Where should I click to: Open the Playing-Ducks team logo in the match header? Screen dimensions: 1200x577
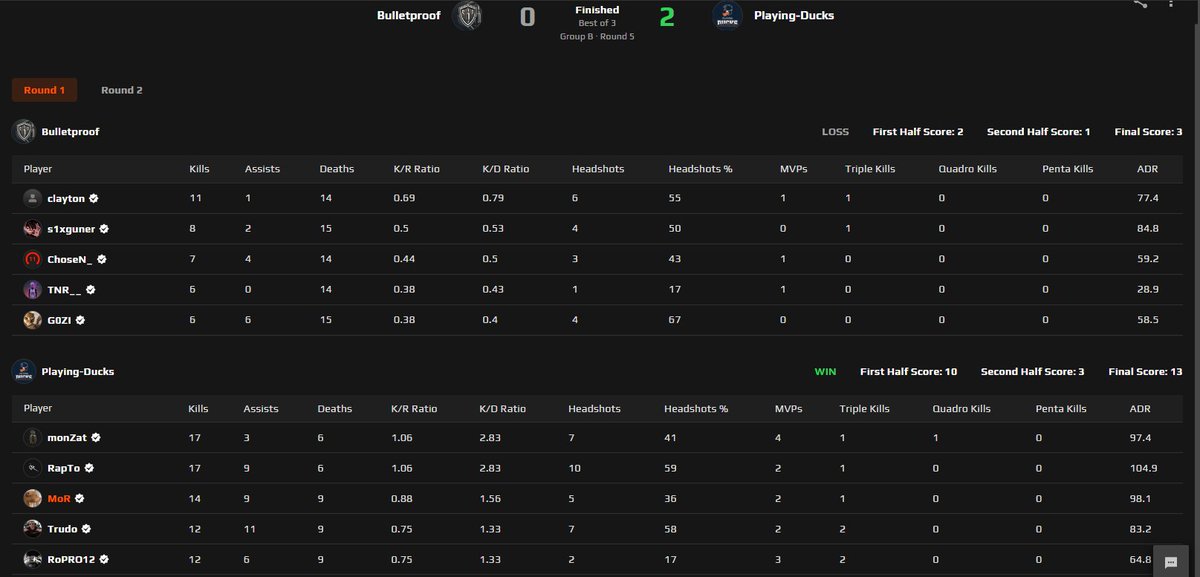[727, 16]
